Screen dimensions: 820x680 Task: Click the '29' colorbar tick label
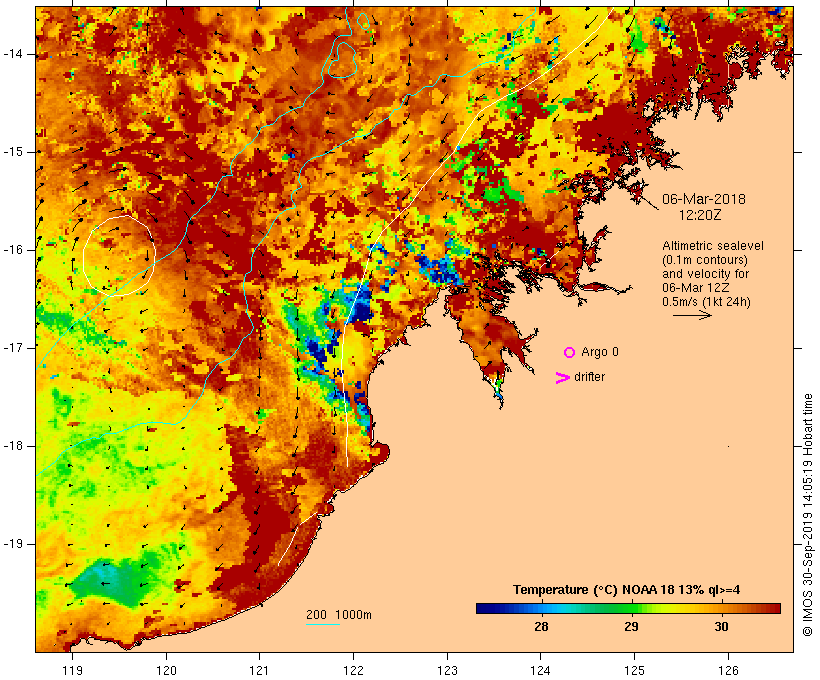pos(631,627)
